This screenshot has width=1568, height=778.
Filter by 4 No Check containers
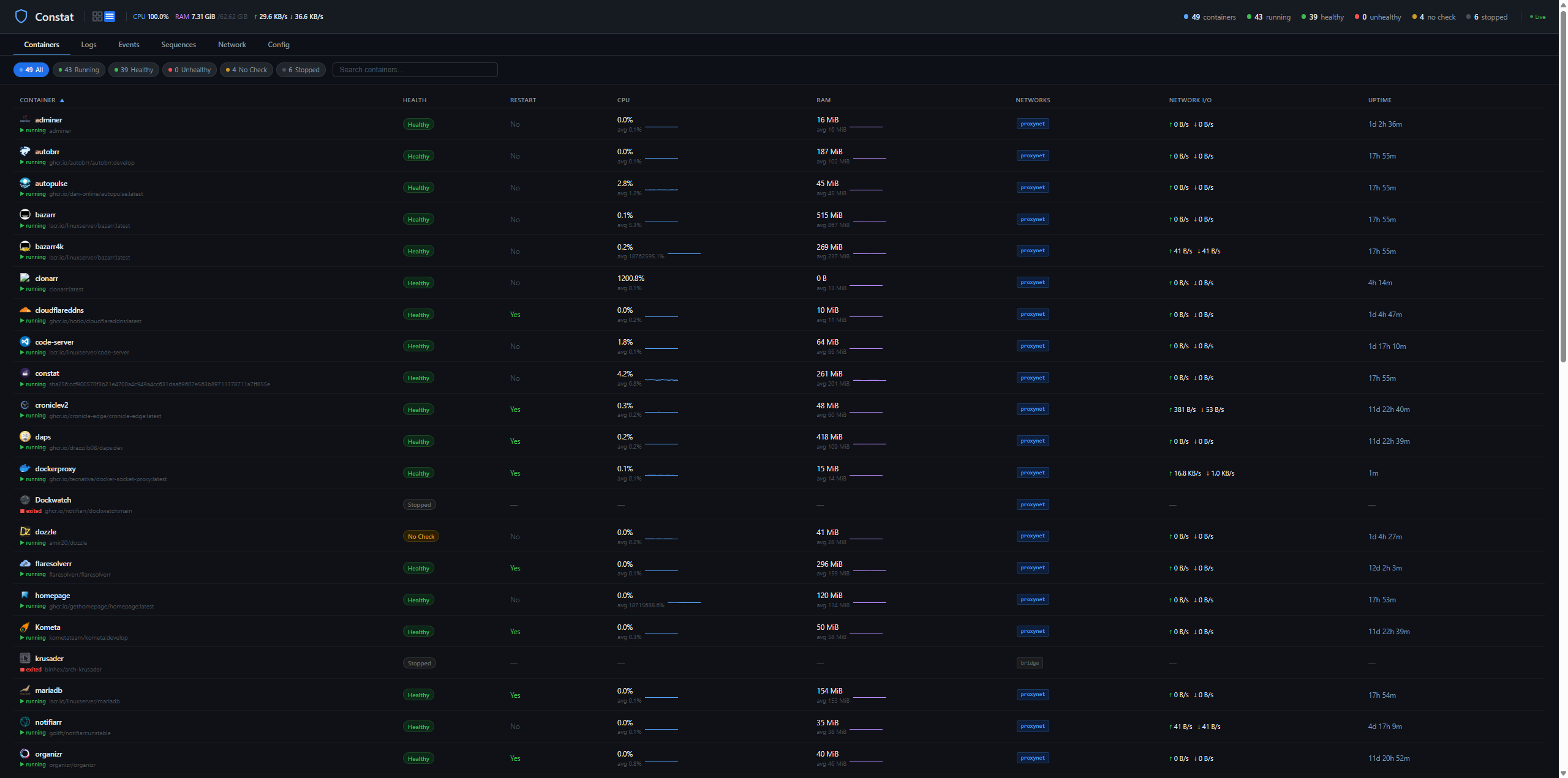click(x=247, y=70)
